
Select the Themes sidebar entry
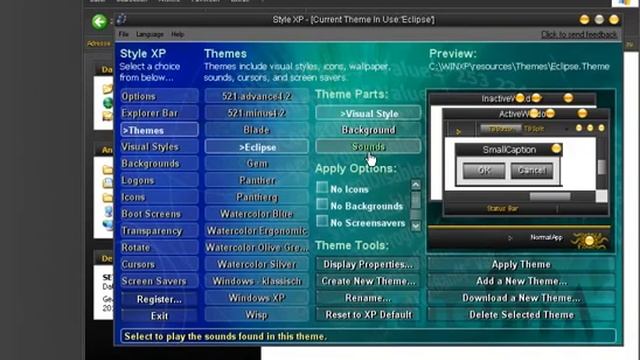(159, 130)
